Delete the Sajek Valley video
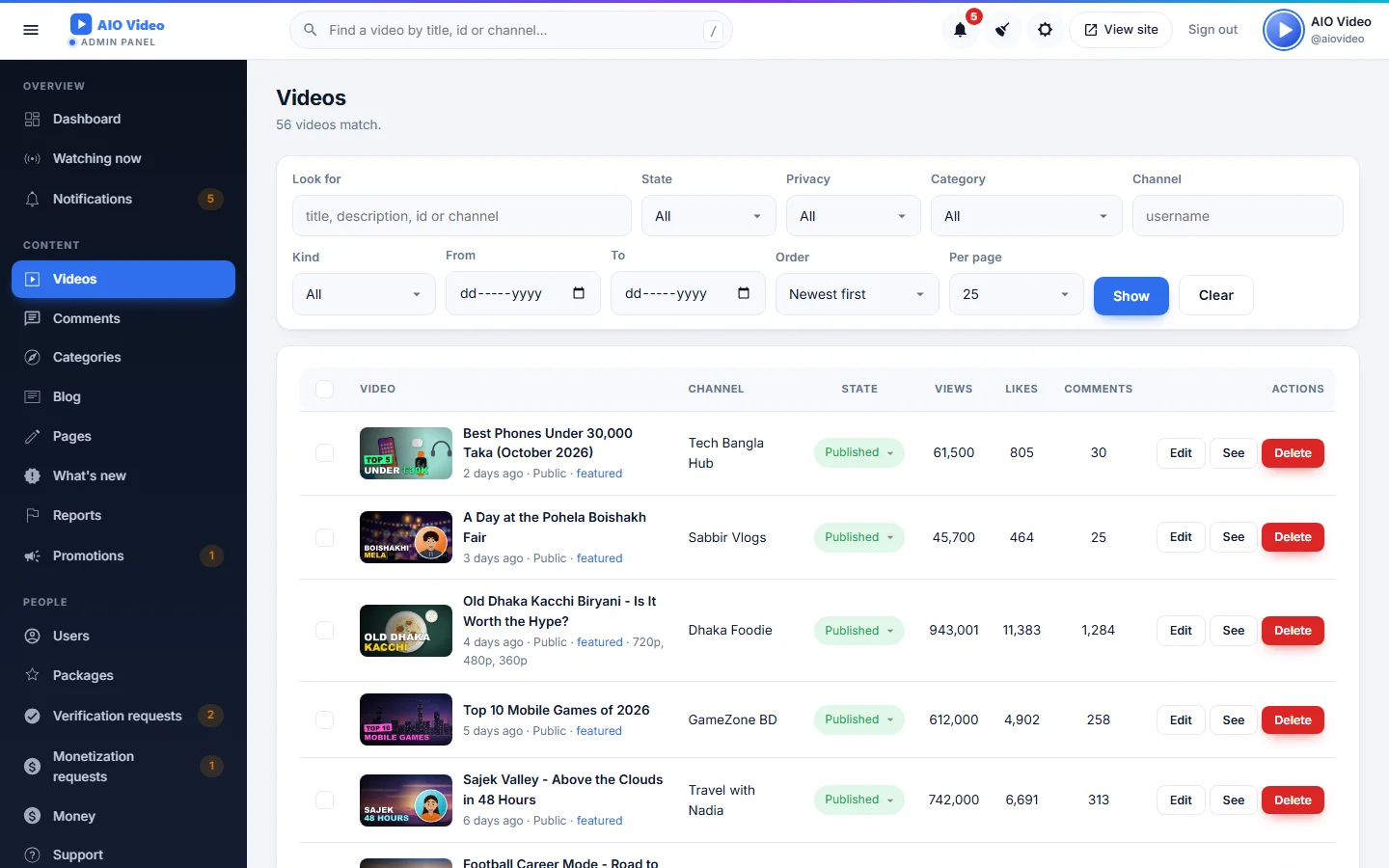 point(1293,800)
